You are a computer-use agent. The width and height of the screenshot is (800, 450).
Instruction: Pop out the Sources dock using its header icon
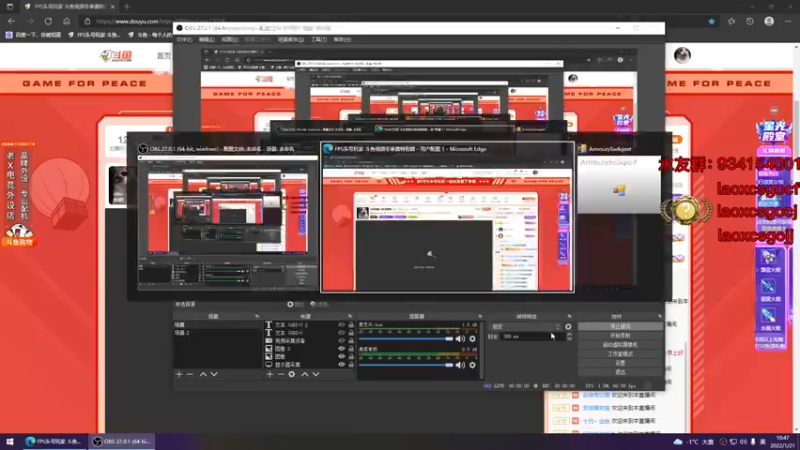coord(349,316)
